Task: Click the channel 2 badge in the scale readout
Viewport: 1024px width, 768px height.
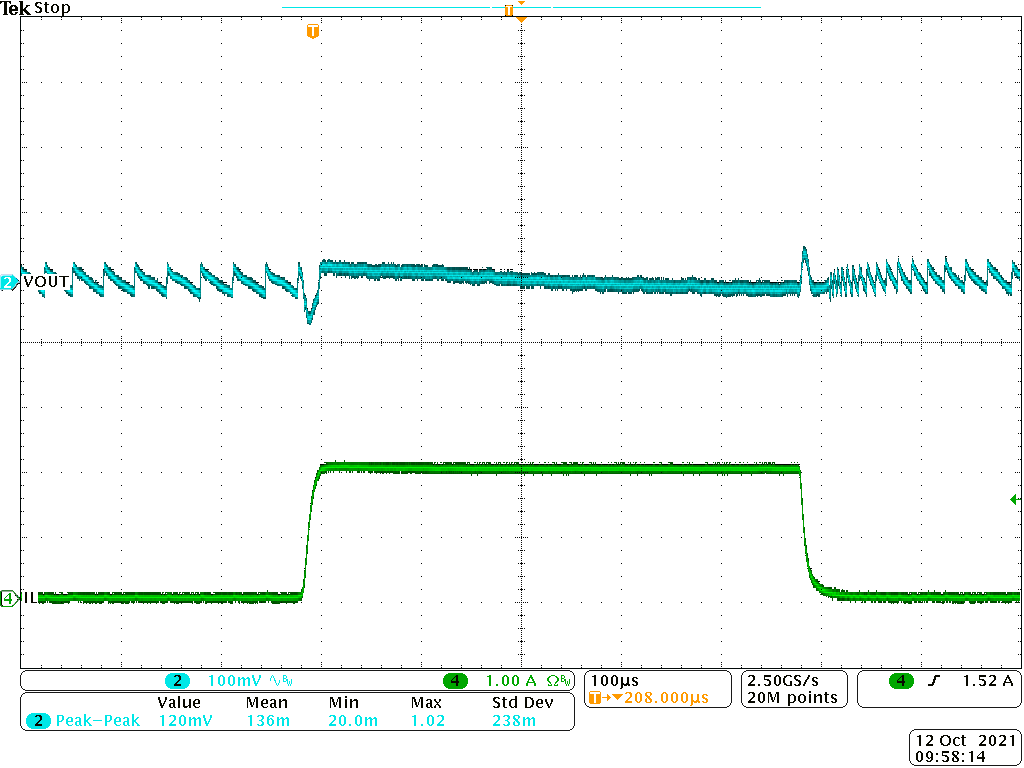Action: [178, 681]
